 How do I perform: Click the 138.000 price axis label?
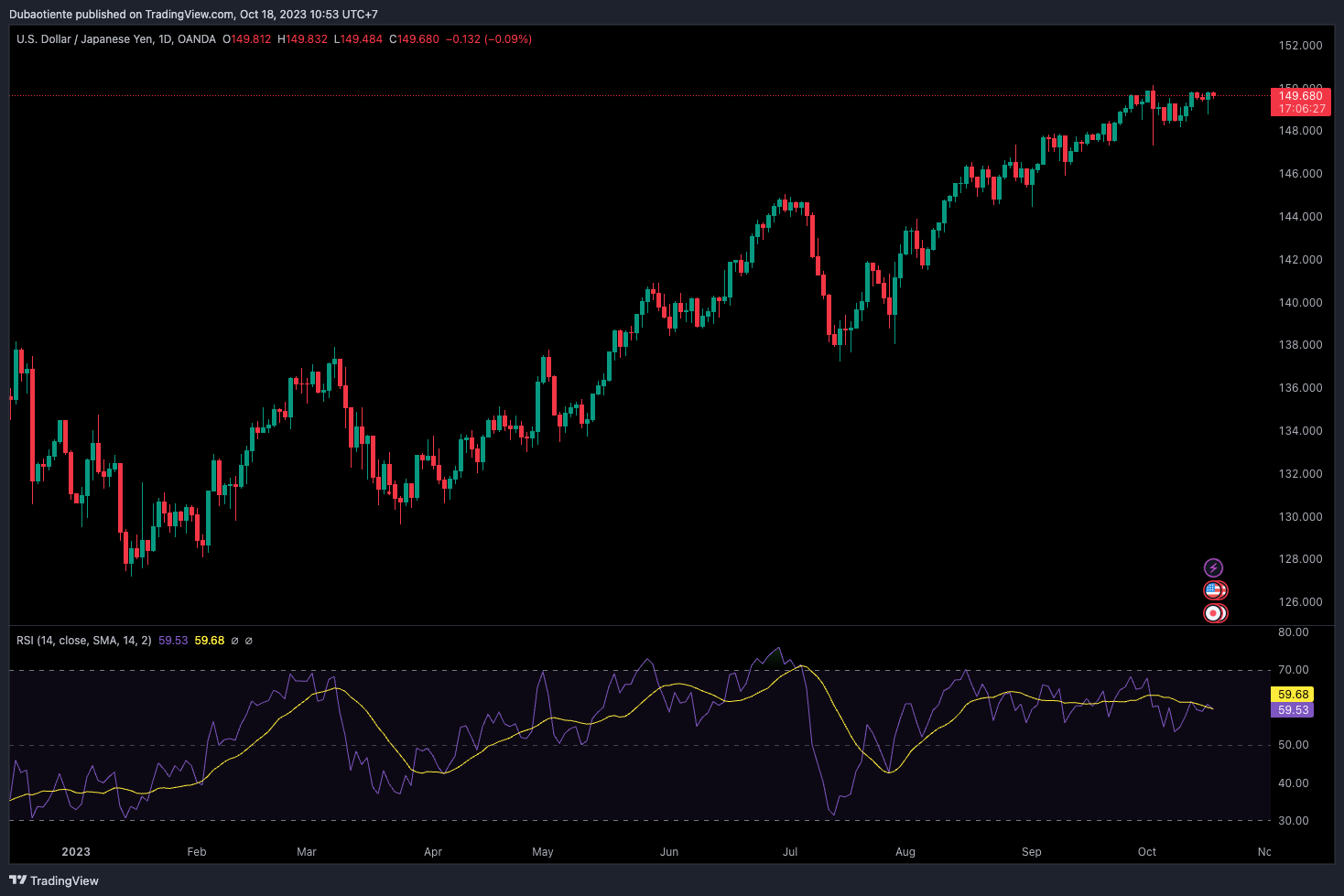point(1300,345)
